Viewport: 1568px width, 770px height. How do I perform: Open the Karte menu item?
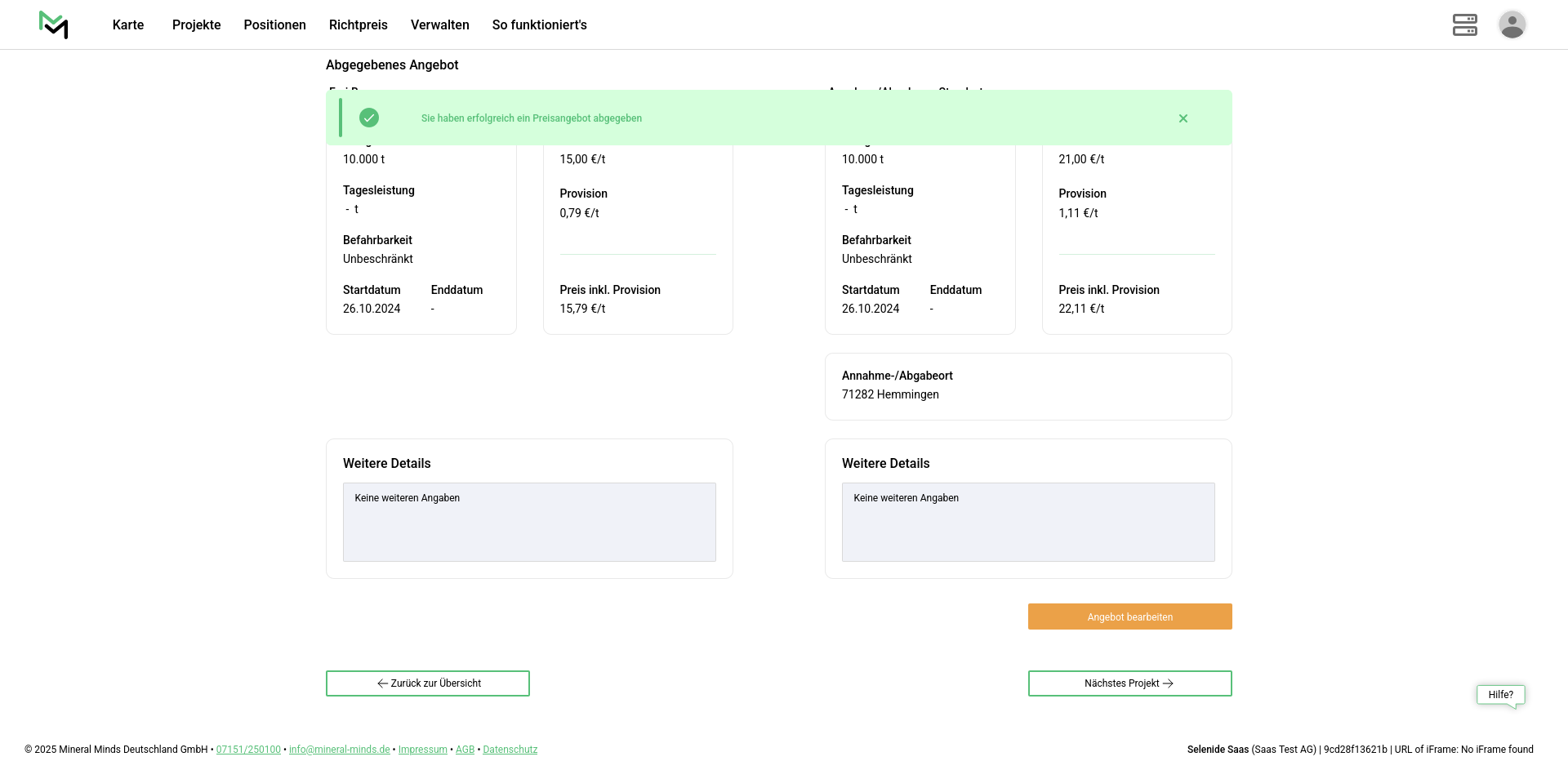pos(128,24)
